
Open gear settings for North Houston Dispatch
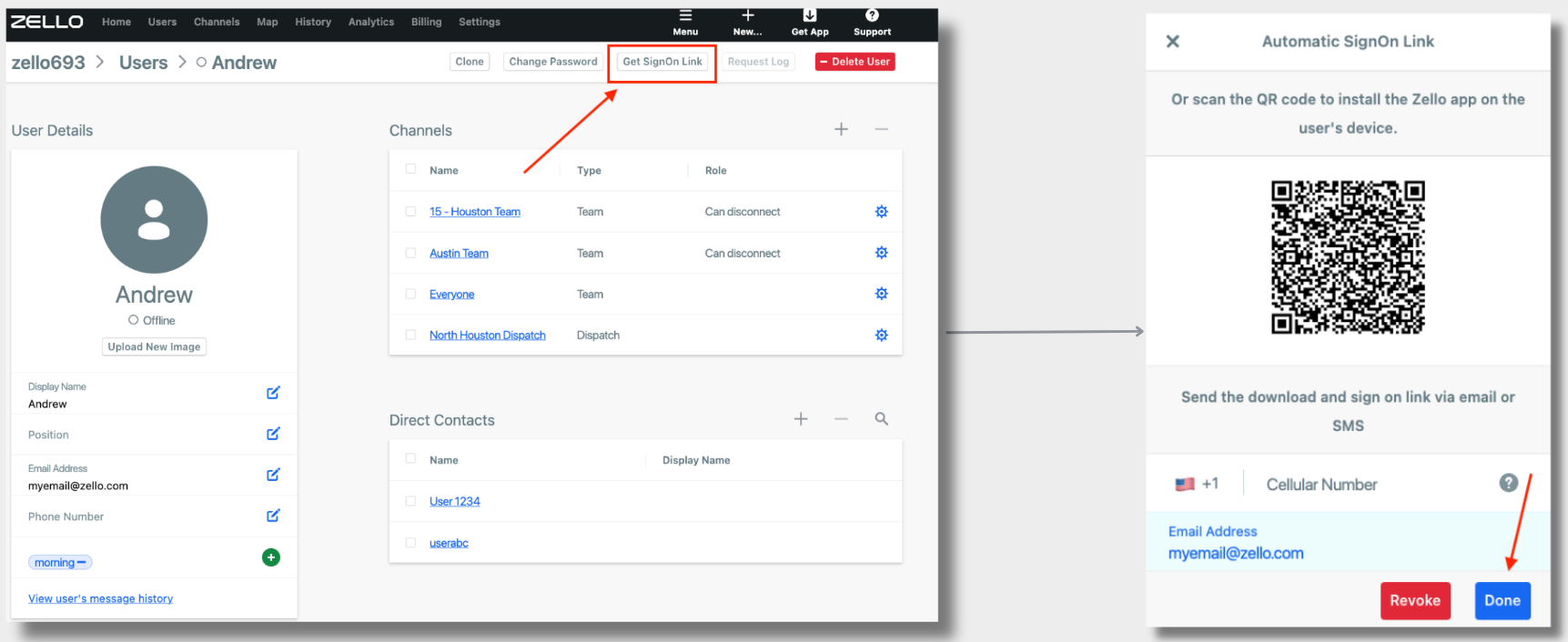click(x=881, y=336)
